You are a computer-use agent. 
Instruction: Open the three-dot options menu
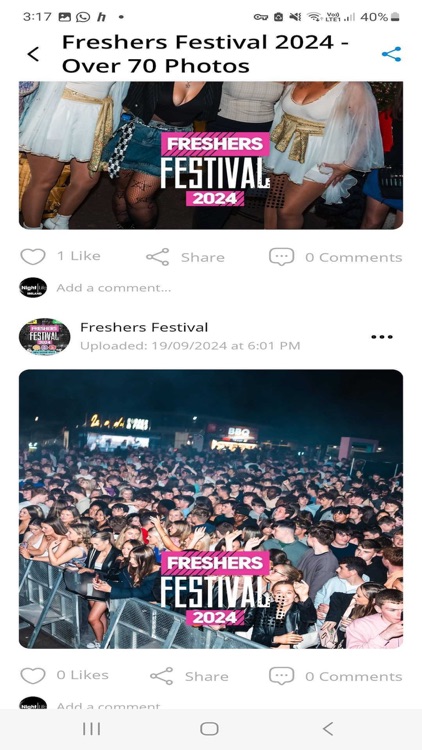tap(382, 337)
